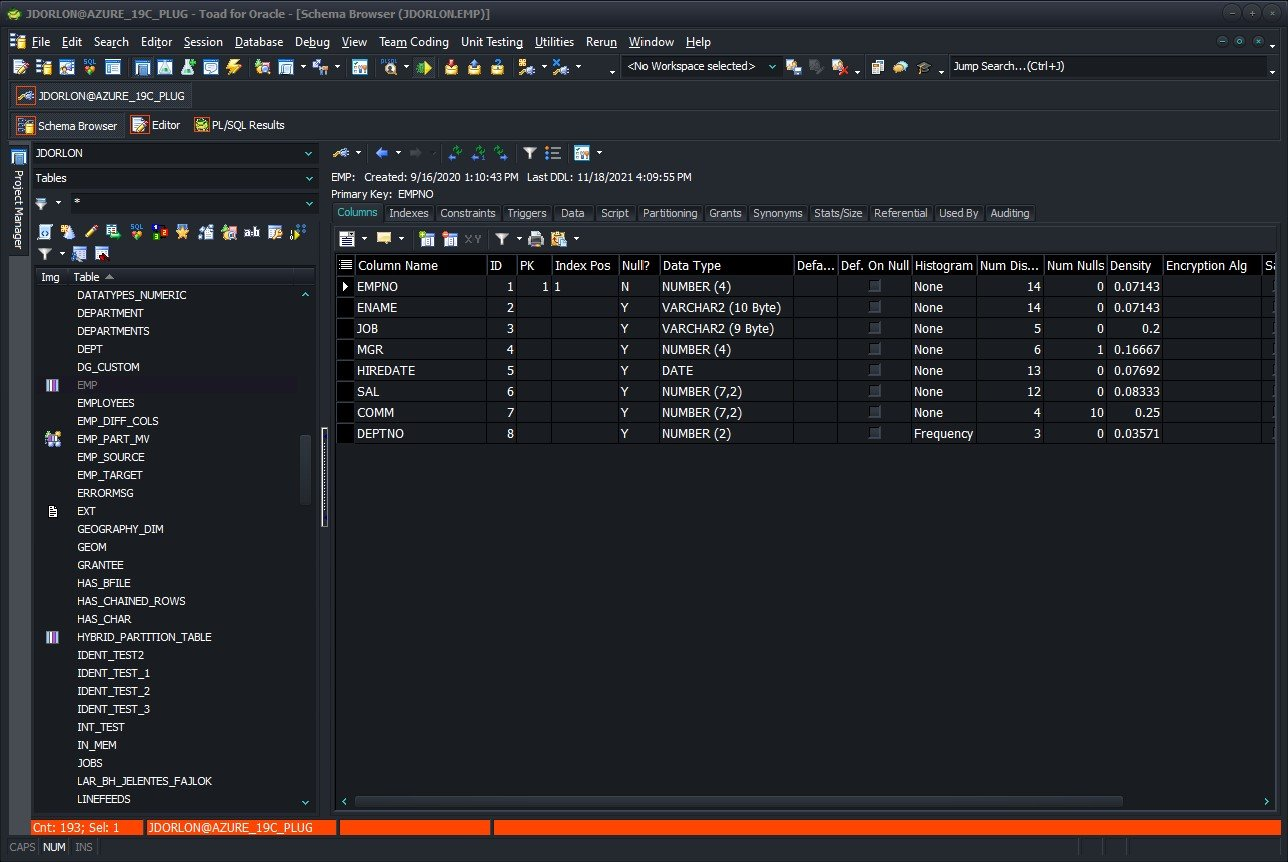Expand the yellow comment icon dropdown
This screenshot has height=862, width=1288.
click(x=401, y=239)
